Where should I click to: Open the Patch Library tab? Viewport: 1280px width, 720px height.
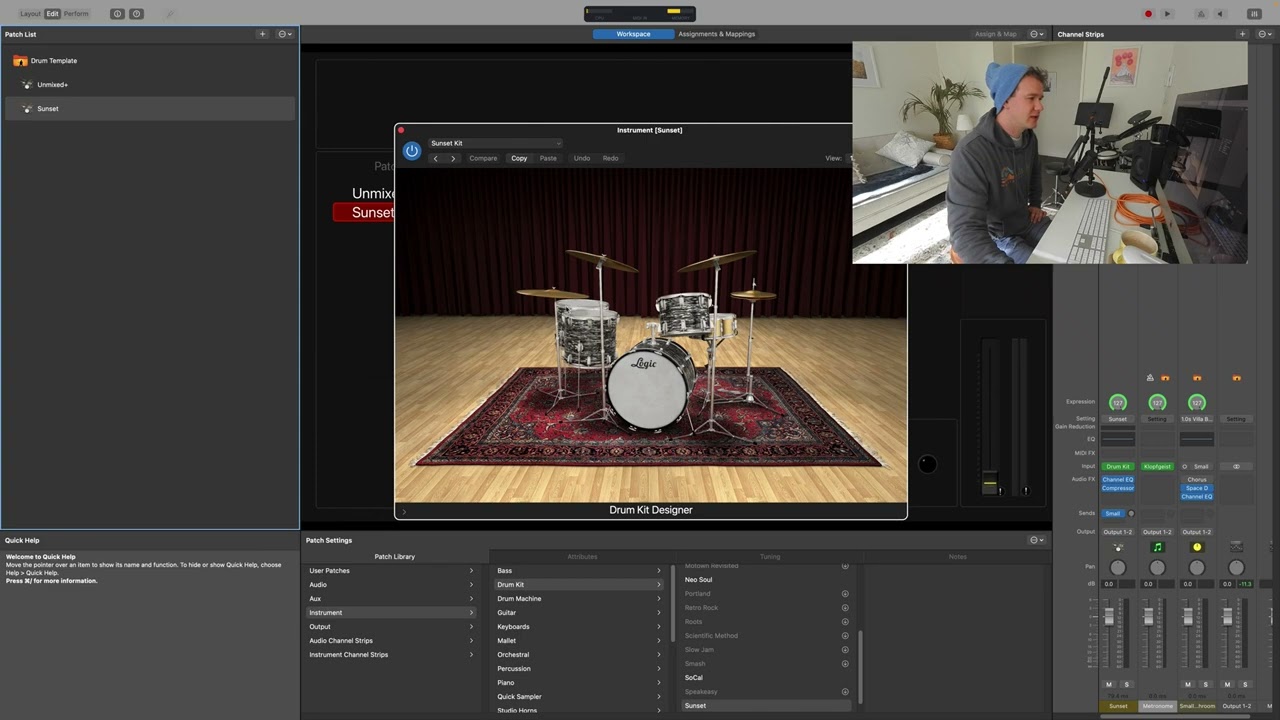394,557
